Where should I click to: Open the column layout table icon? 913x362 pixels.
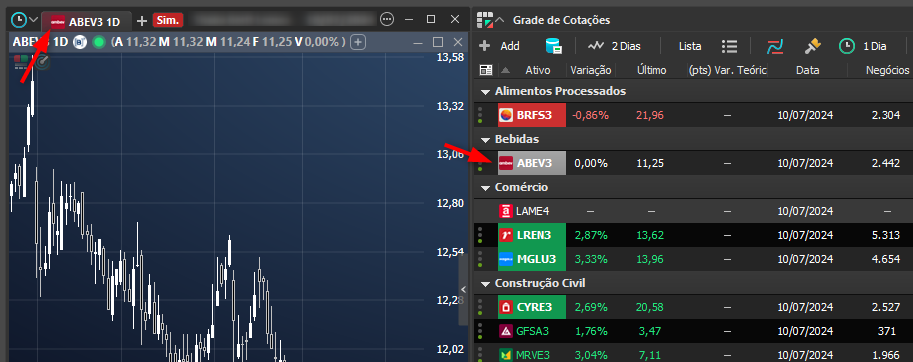pyautogui.click(x=486, y=70)
